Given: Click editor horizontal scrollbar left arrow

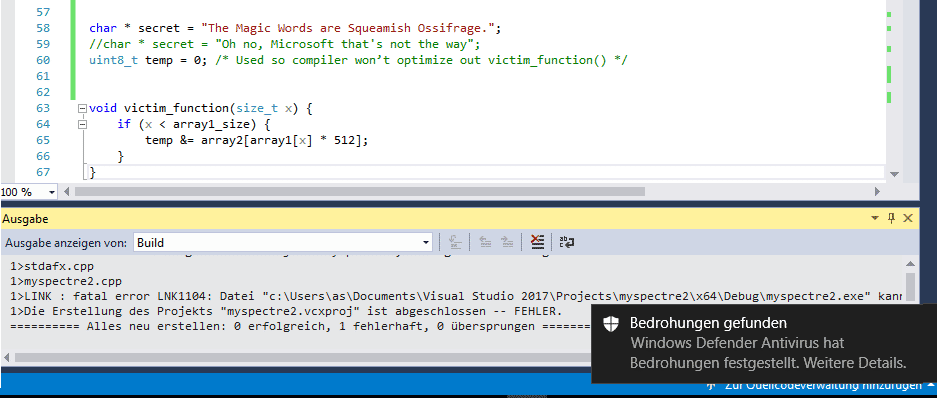Looking at the screenshot, I should coord(66,192).
